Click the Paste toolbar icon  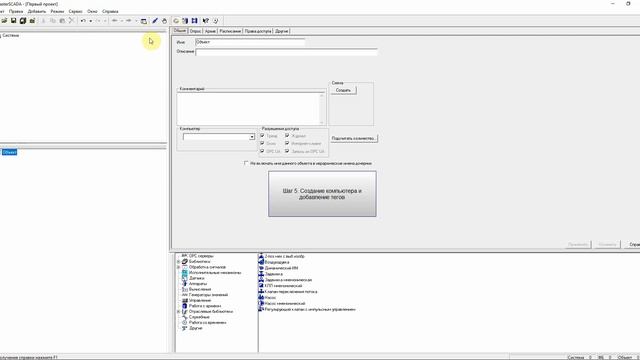click(62, 21)
